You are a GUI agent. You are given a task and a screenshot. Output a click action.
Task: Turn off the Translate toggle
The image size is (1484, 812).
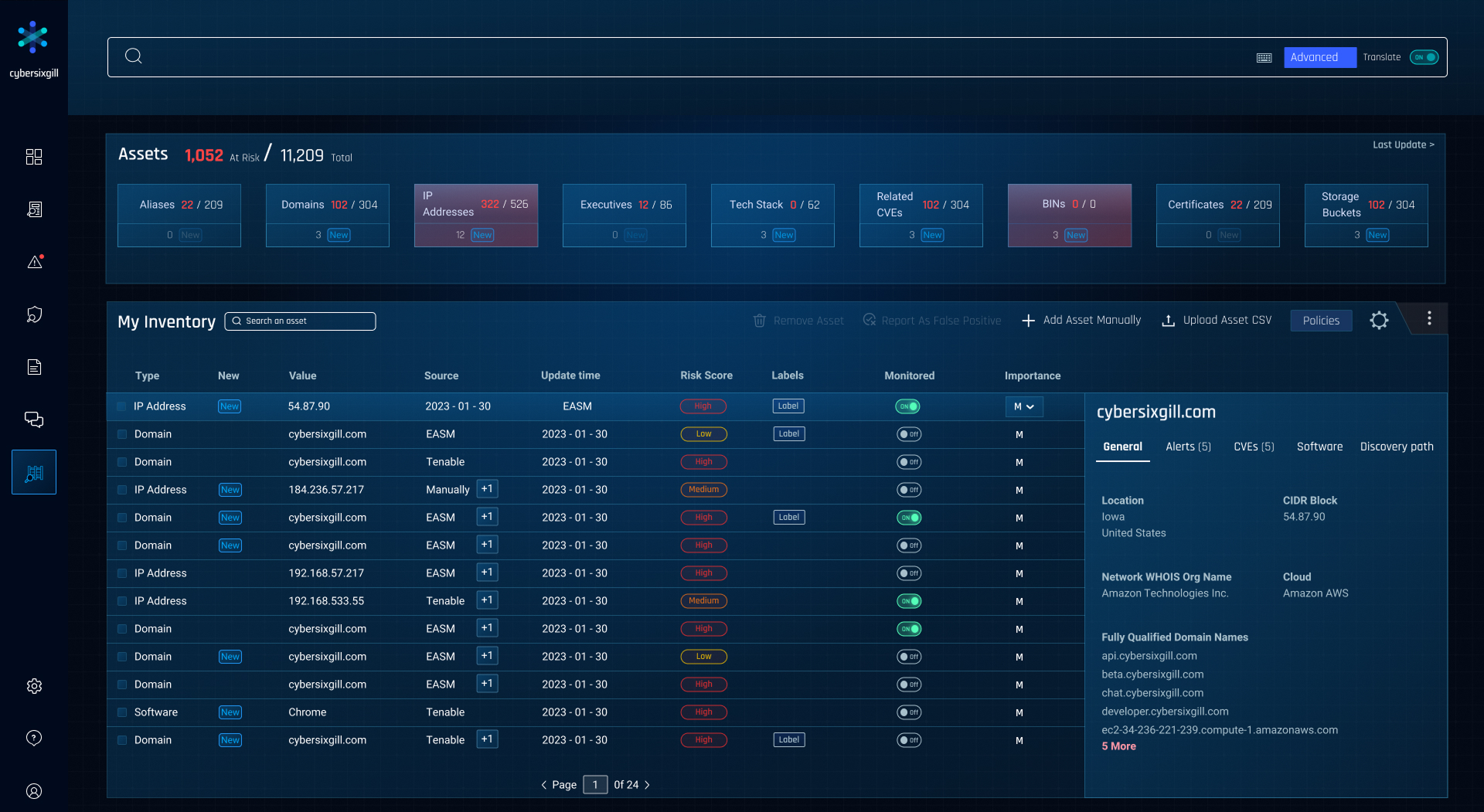pos(1424,57)
